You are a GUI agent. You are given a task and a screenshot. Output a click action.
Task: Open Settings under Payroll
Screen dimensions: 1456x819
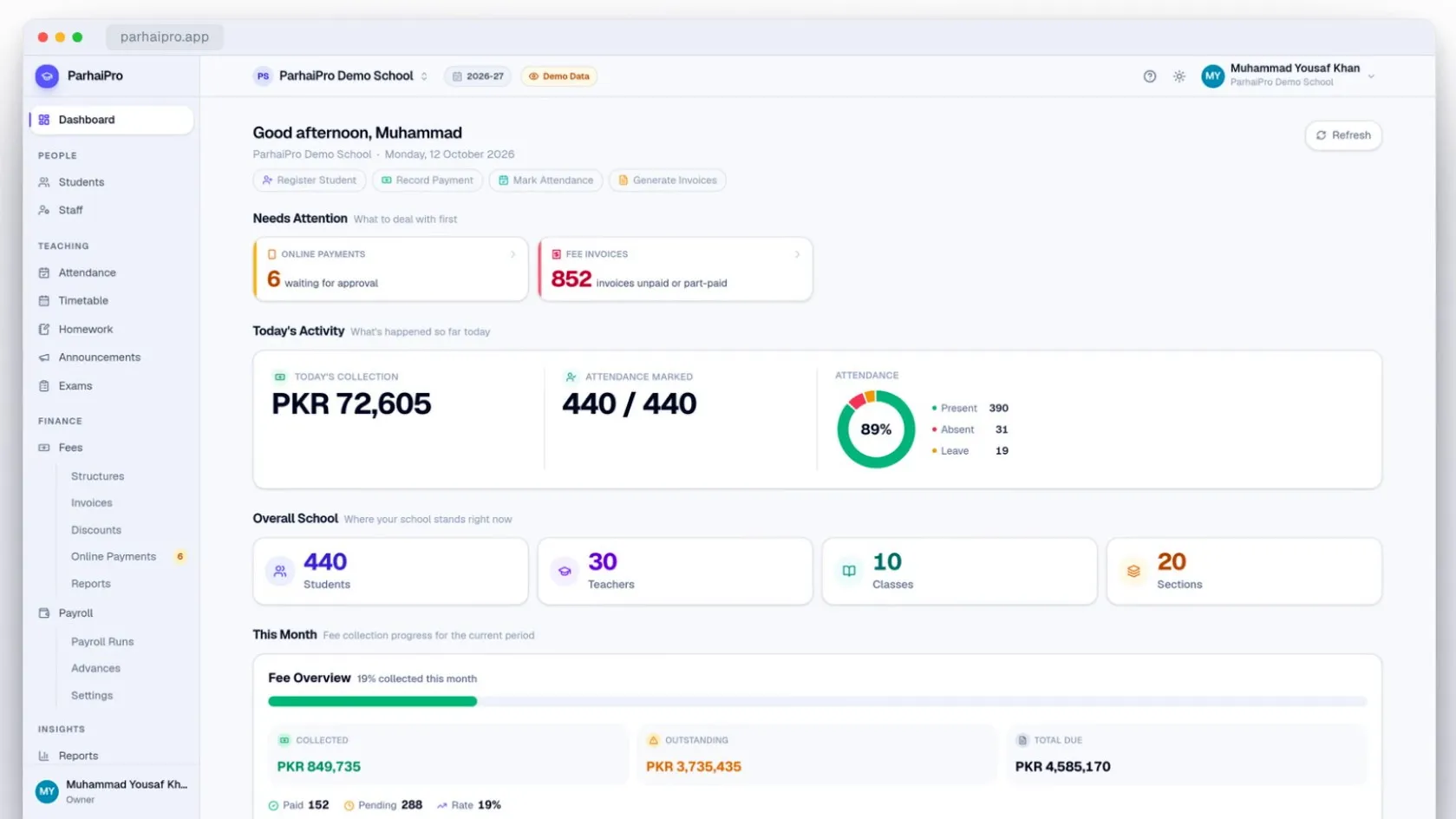click(92, 696)
